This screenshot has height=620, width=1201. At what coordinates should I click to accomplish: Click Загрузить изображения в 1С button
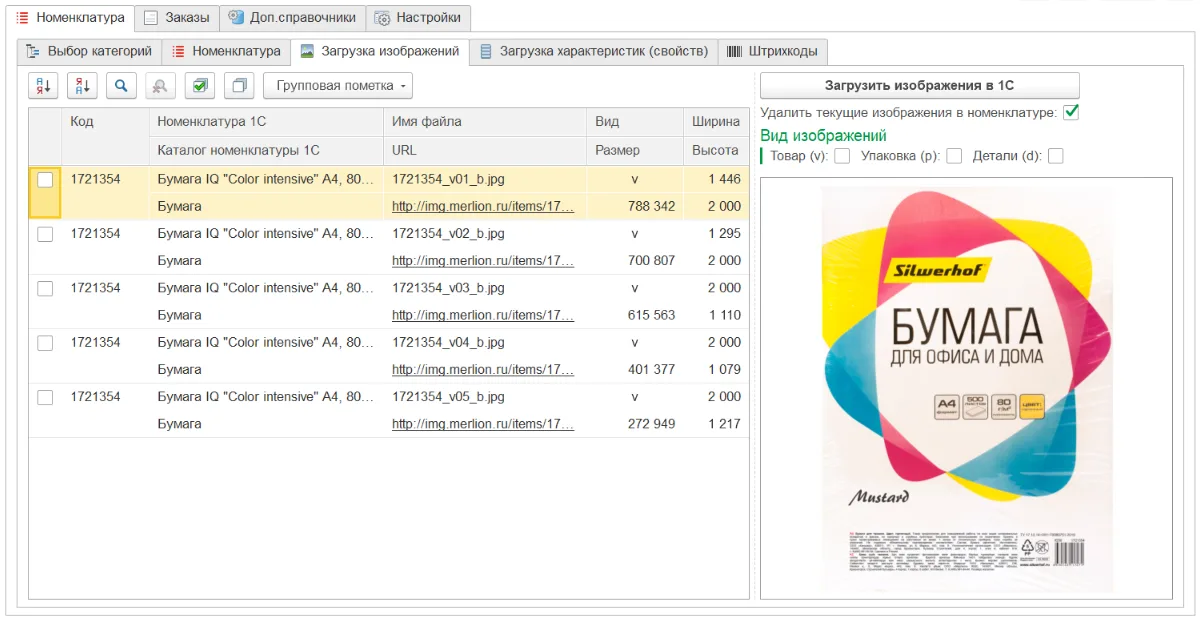tap(920, 86)
